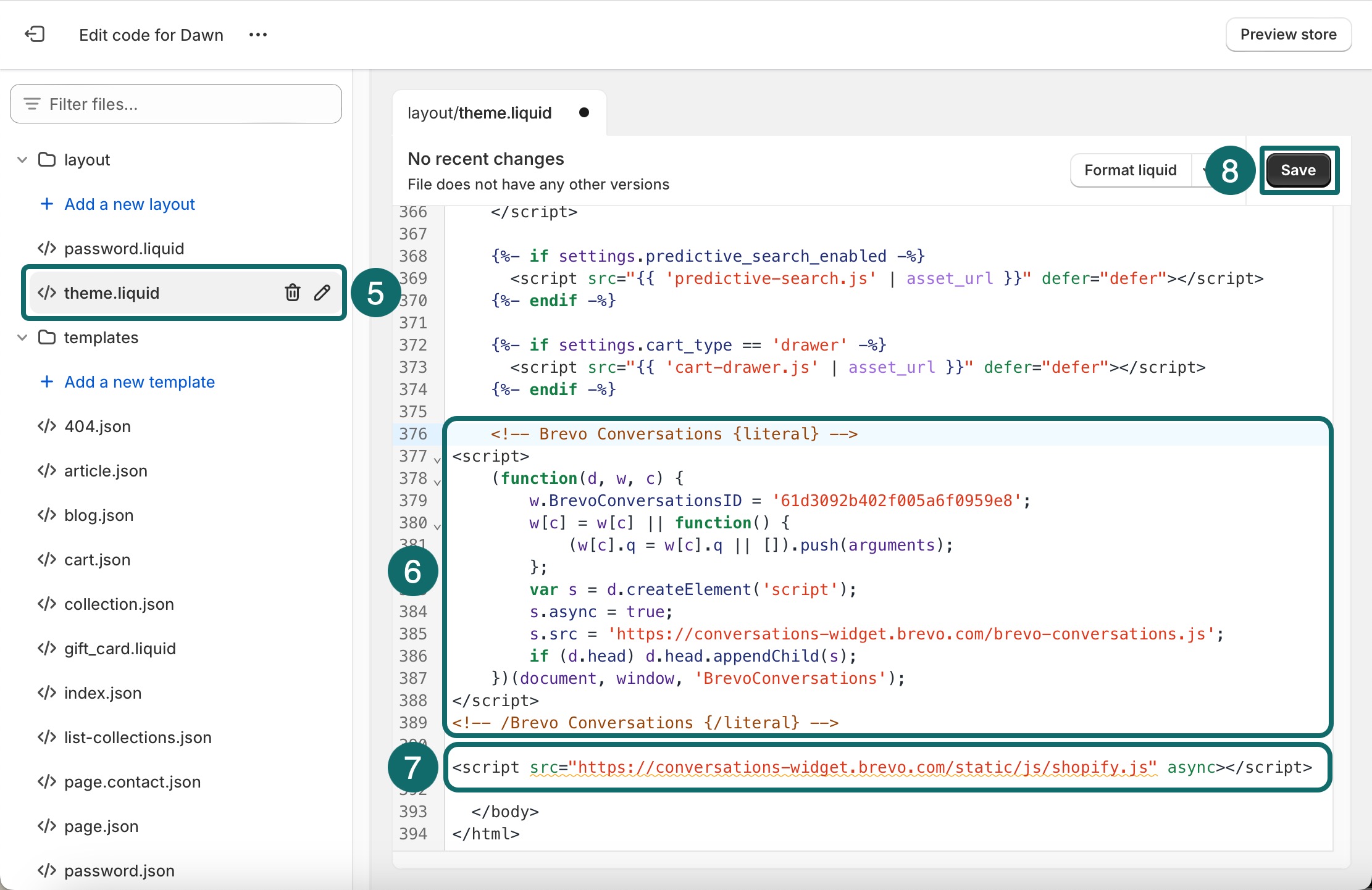Screen dimensions: 1372x890
Task: Click the No recent changes heading
Action: pos(486,159)
